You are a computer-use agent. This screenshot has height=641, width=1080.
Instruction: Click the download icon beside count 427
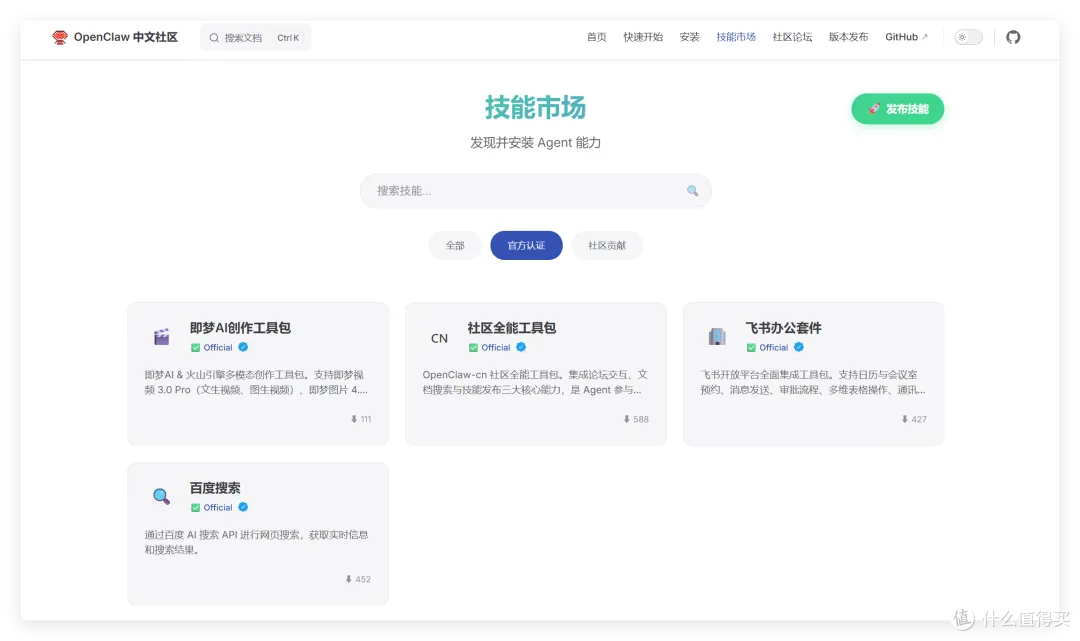point(904,419)
